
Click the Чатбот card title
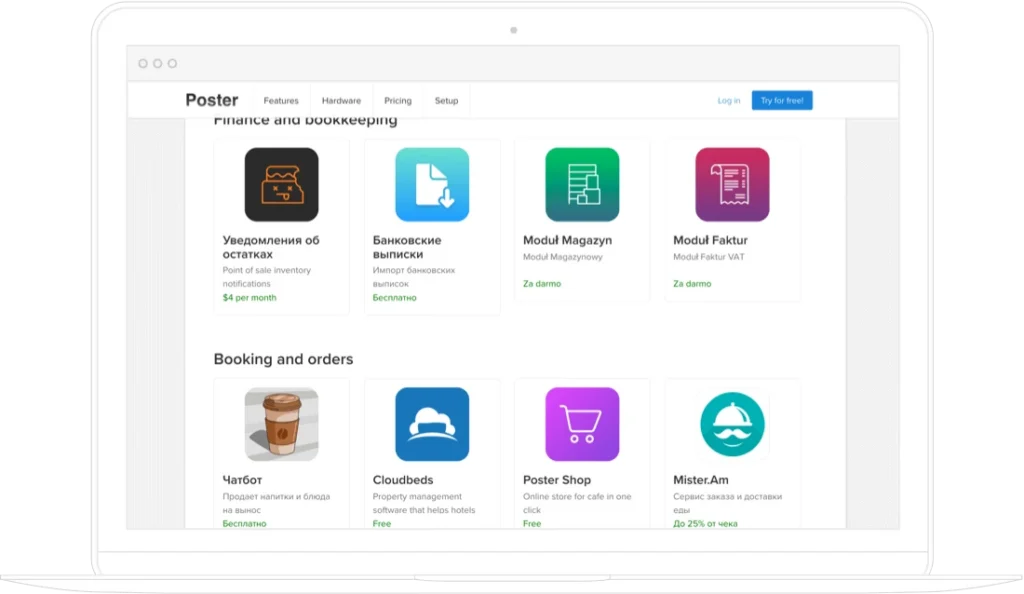click(242, 480)
